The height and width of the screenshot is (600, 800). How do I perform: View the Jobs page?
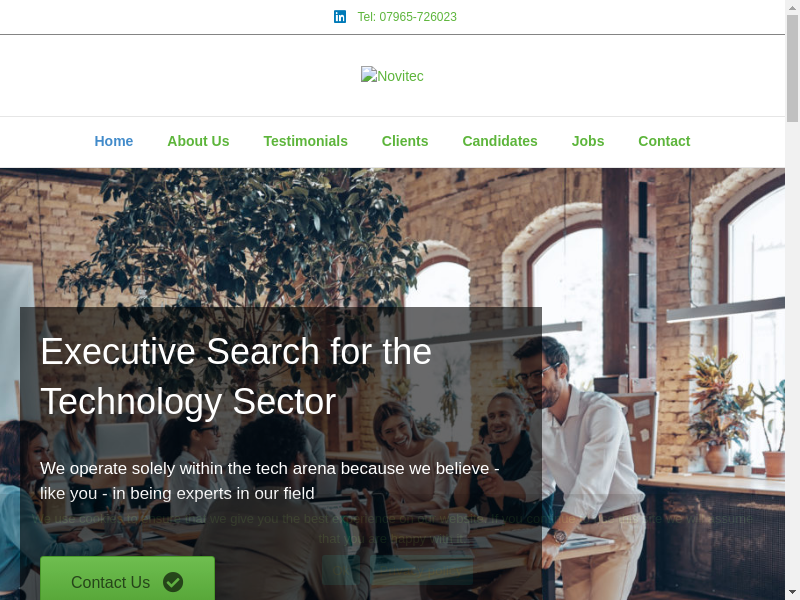tap(588, 141)
